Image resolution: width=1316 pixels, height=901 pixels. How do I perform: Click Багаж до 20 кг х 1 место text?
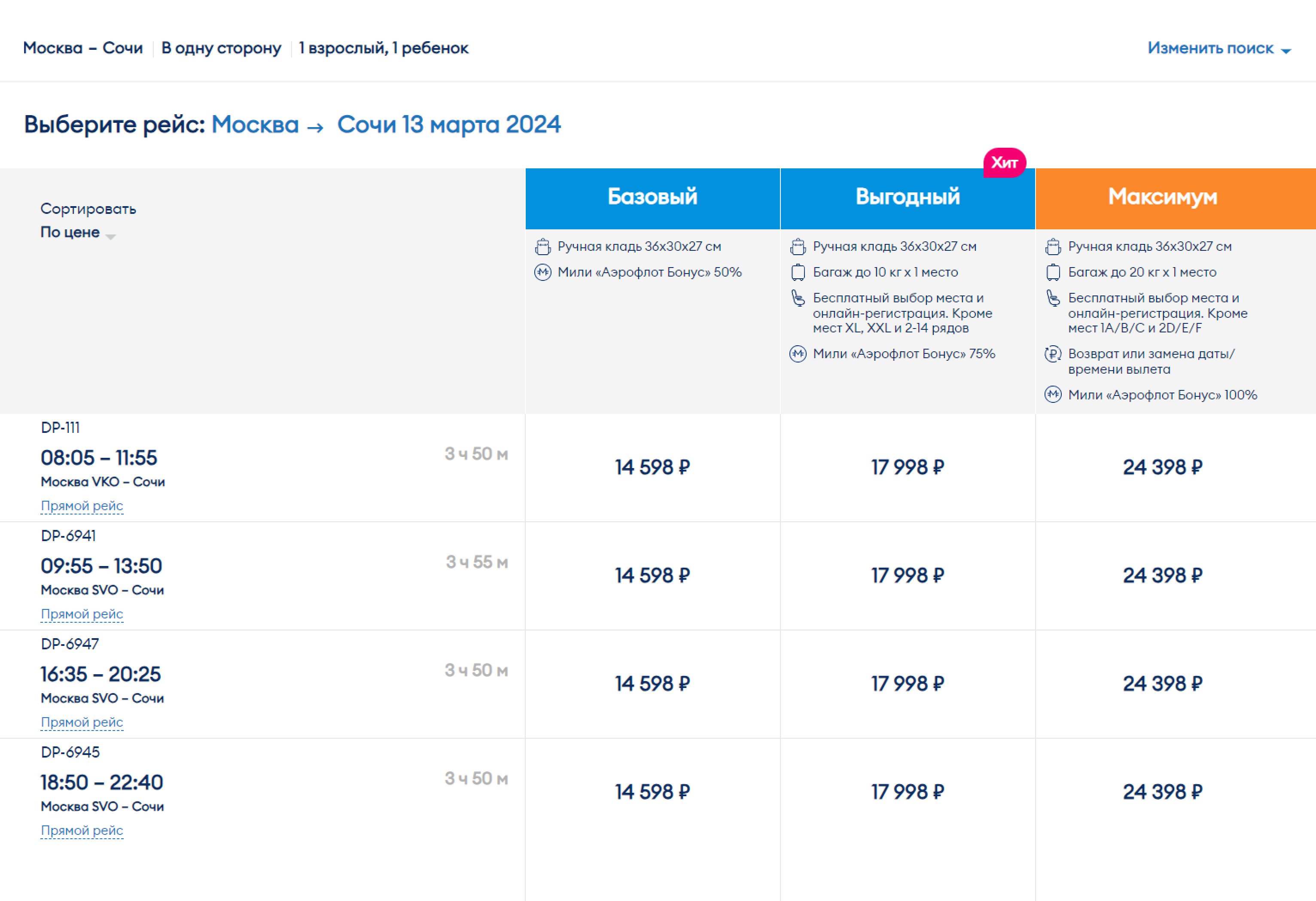coord(1142,272)
